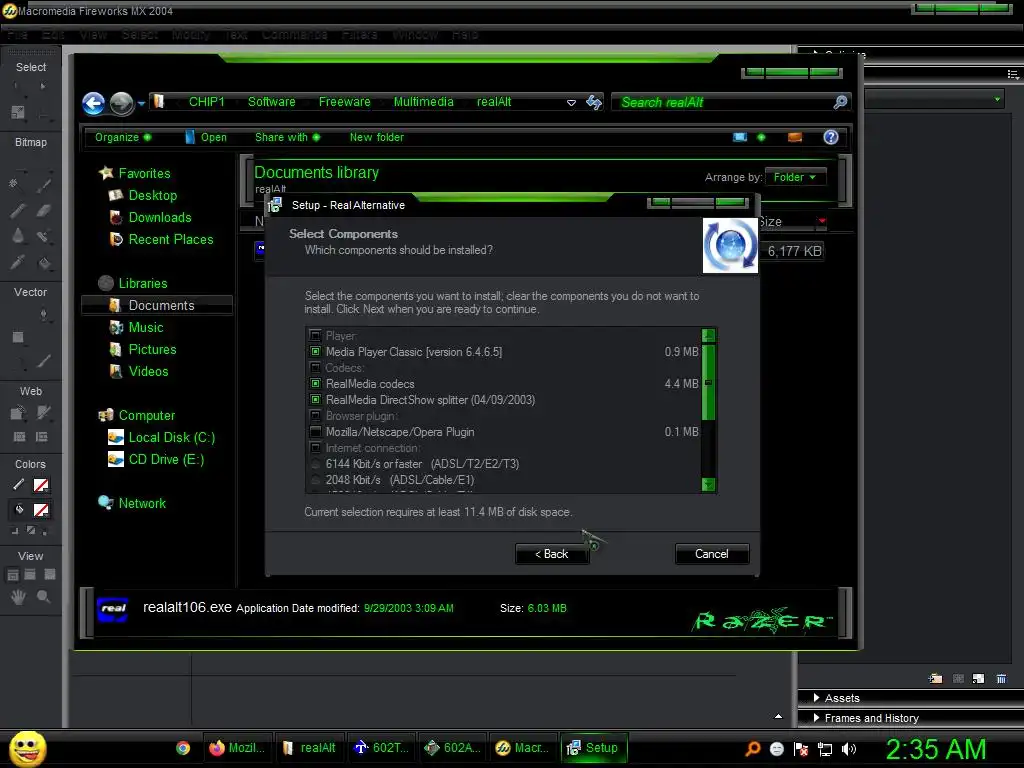The width and height of the screenshot is (1024, 768).
Task: Click Multimedia in the address breadcrumb
Action: pos(423,102)
